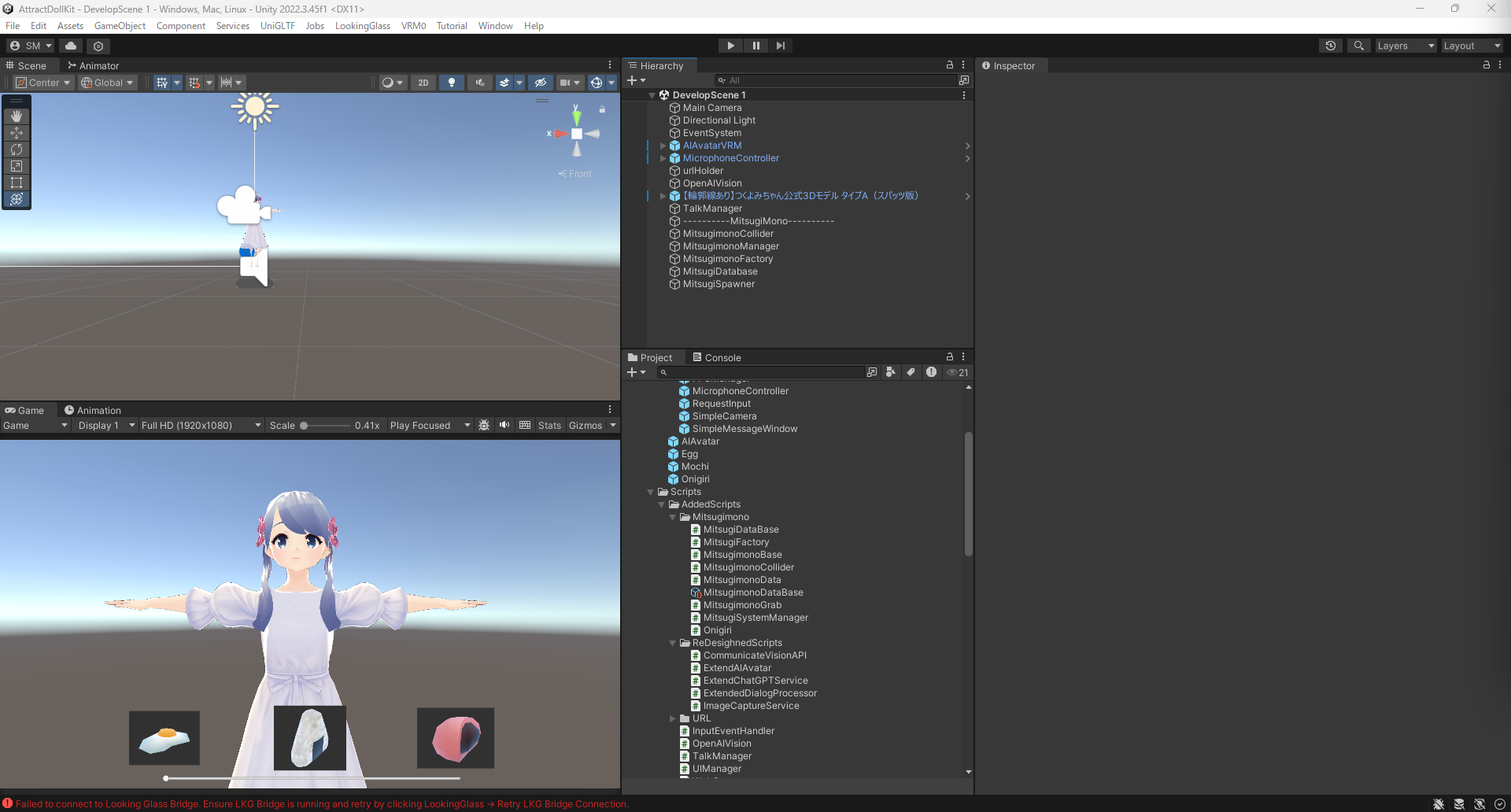The height and width of the screenshot is (812, 1511).
Task: Toggle Scene lighting bulb button
Action: point(451,83)
